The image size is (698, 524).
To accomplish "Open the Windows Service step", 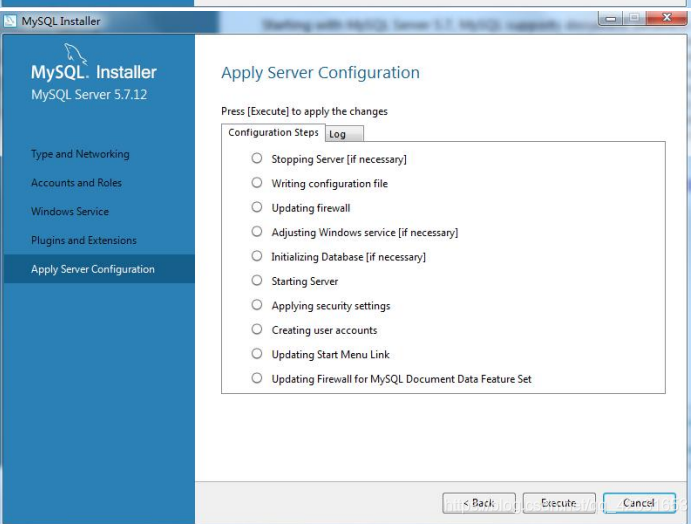I will click(70, 211).
